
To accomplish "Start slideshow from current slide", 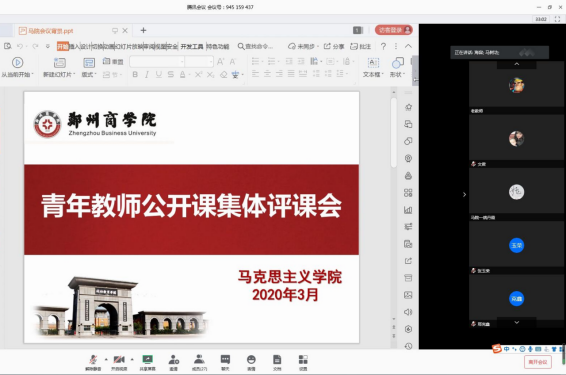I will pyautogui.click(x=17, y=67).
